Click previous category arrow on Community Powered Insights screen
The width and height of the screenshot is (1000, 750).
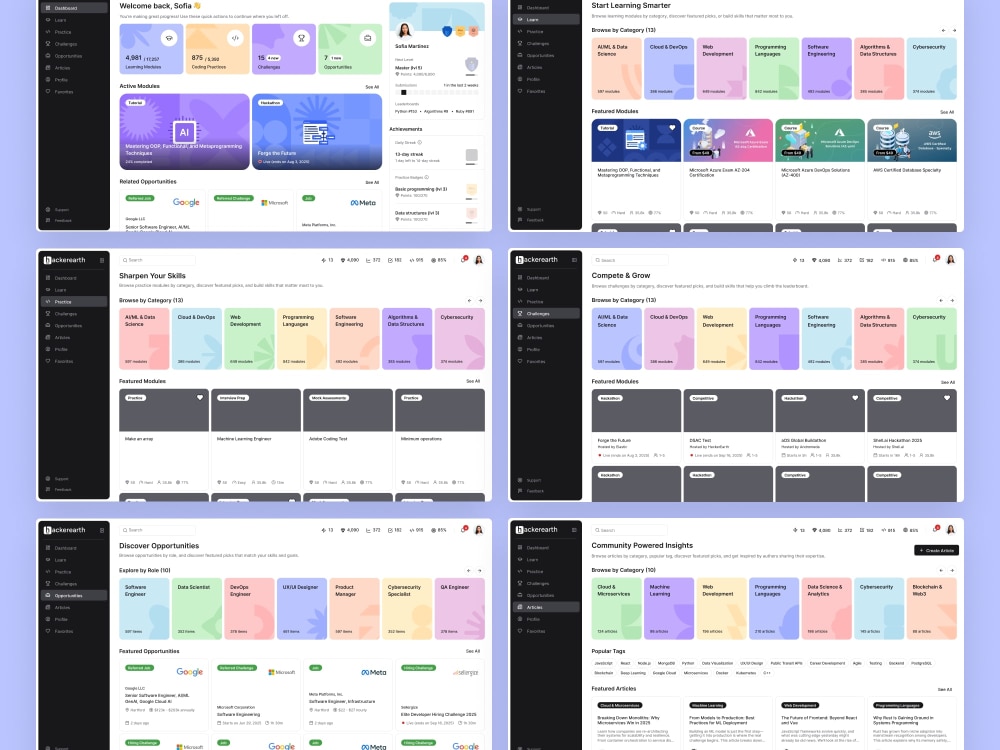(941, 570)
